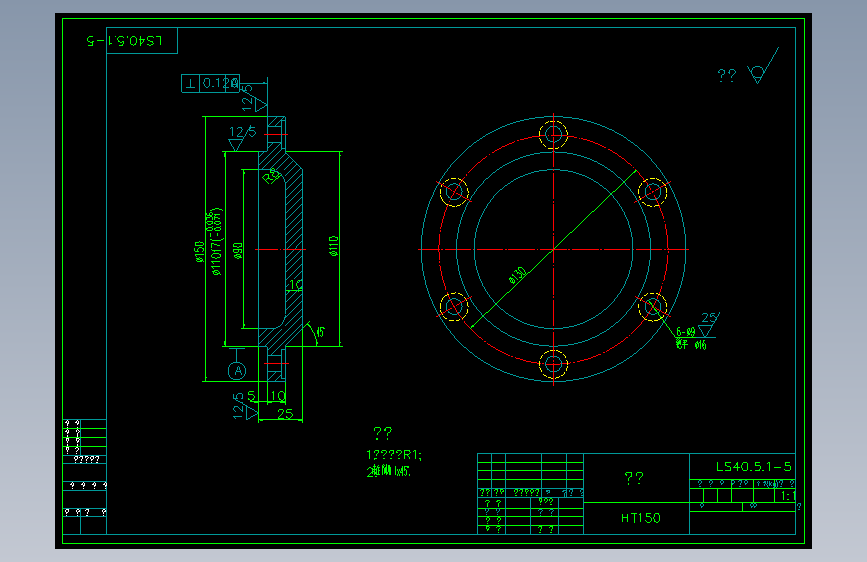The height and width of the screenshot is (562, 867).
Task: Select the HT150 material text
Action: (x=640, y=518)
